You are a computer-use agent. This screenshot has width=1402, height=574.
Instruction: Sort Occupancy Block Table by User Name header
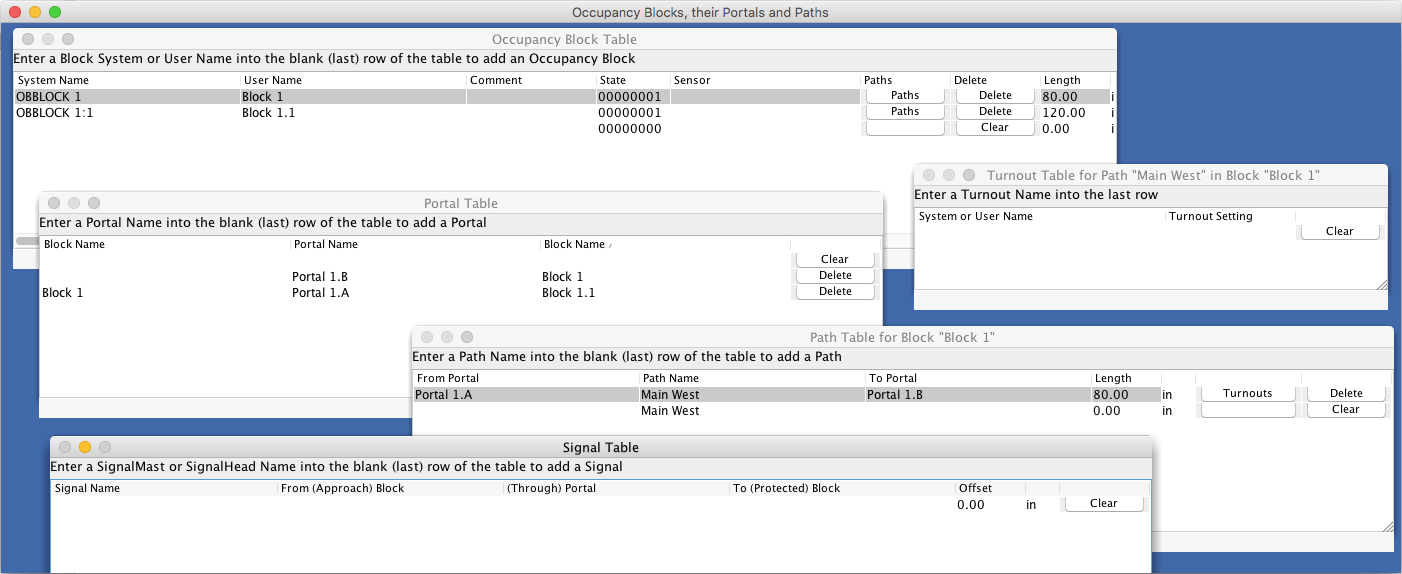[x=352, y=80]
